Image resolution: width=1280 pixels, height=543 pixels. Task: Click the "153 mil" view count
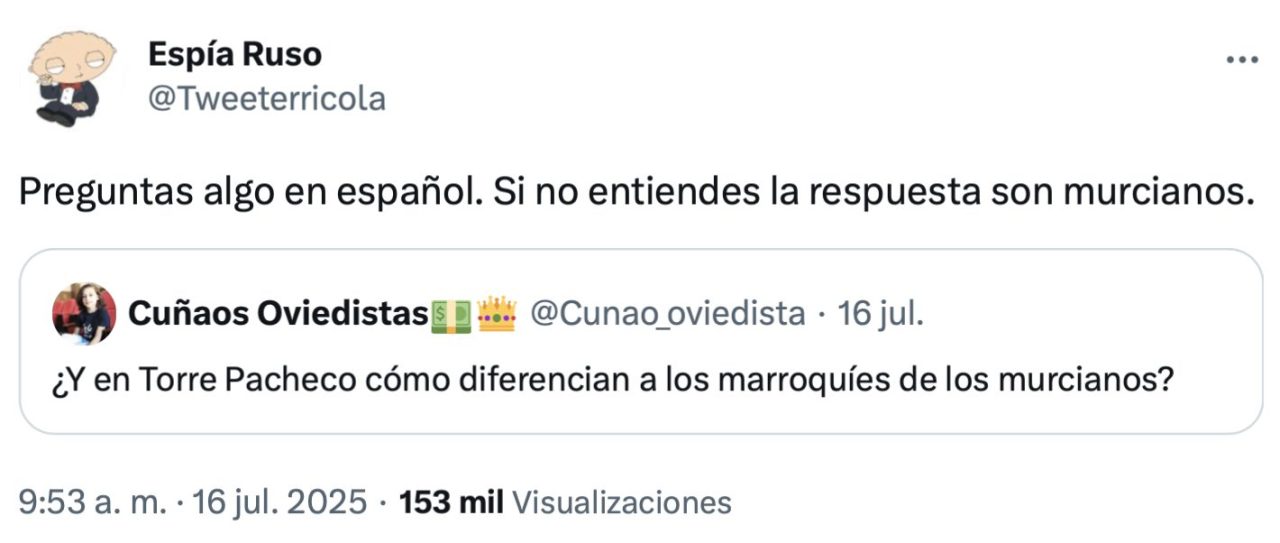pos(452,502)
